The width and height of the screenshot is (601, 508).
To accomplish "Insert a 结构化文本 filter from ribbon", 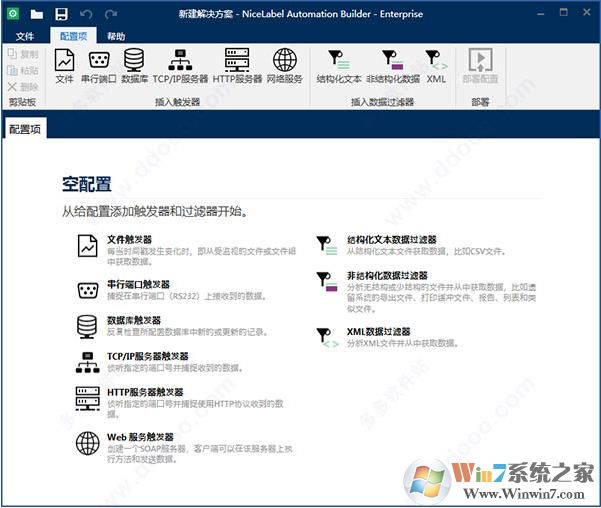I will click(339, 66).
